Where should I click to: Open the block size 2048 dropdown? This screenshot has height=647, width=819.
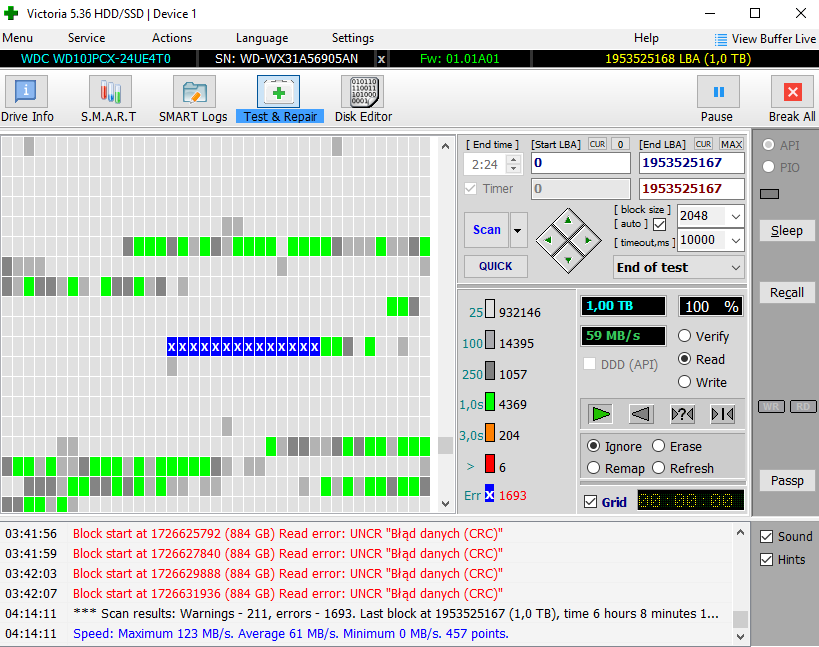[x=735, y=216]
